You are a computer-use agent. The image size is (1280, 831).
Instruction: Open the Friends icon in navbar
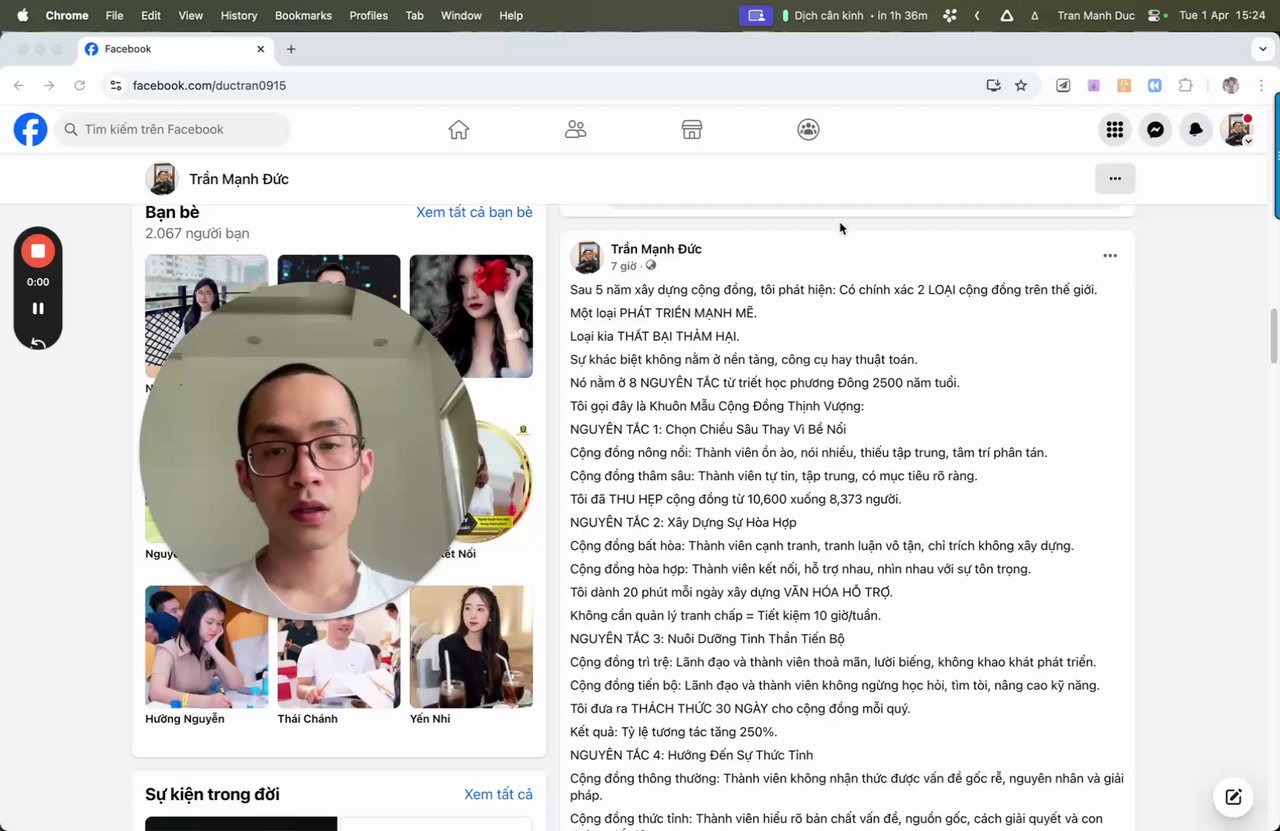click(x=575, y=129)
